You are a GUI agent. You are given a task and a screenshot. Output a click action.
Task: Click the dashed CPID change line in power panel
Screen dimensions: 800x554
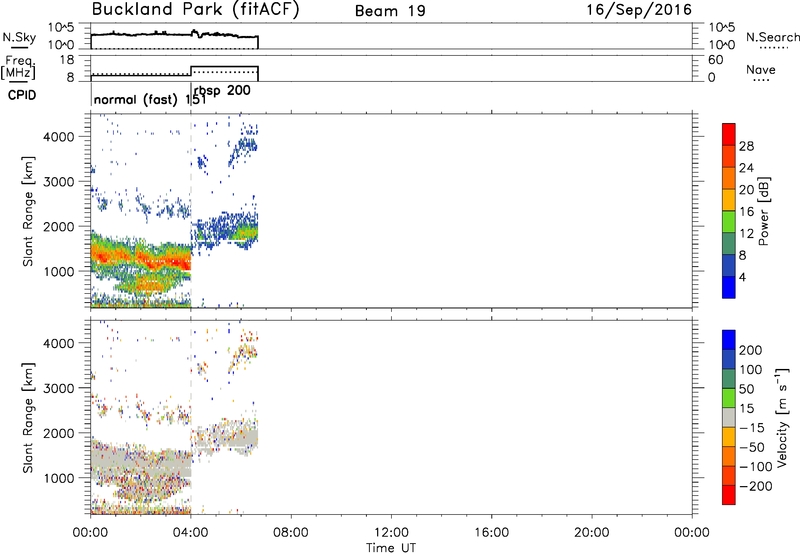[x=191, y=211]
